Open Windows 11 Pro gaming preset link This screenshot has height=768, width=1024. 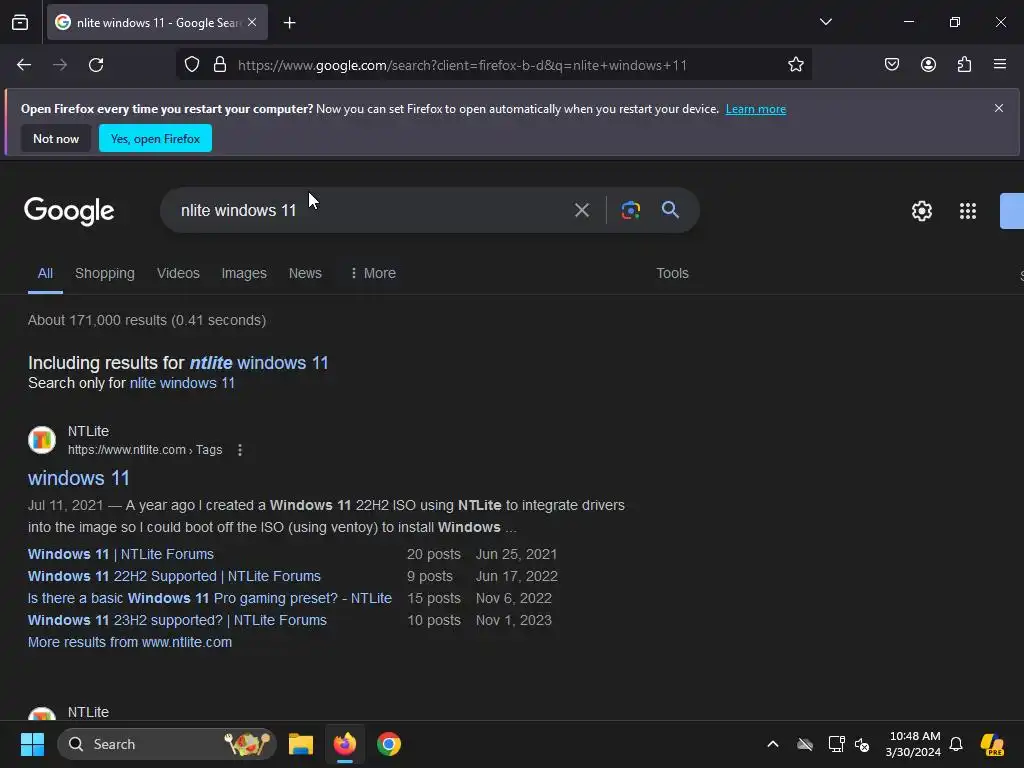(210, 598)
